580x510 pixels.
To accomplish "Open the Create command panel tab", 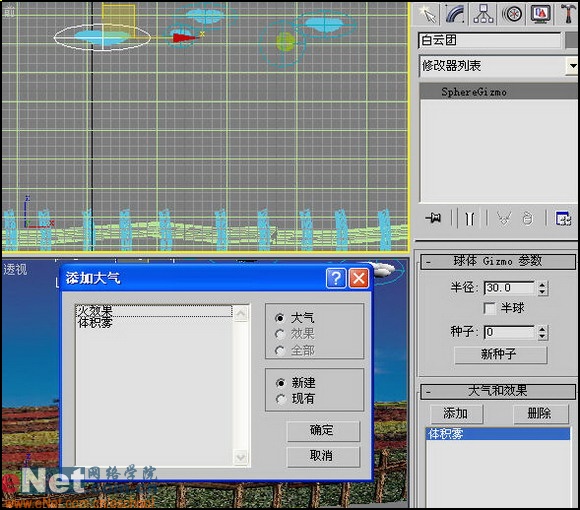I will 427,14.
